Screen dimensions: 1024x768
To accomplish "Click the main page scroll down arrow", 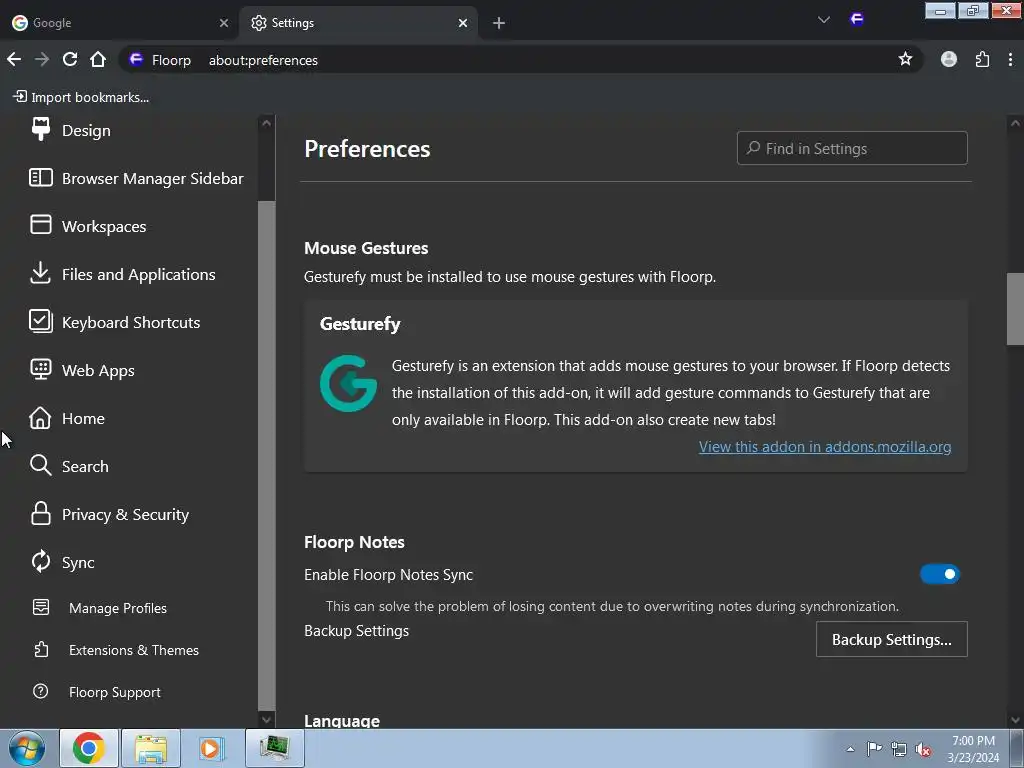I will coord(1015,720).
